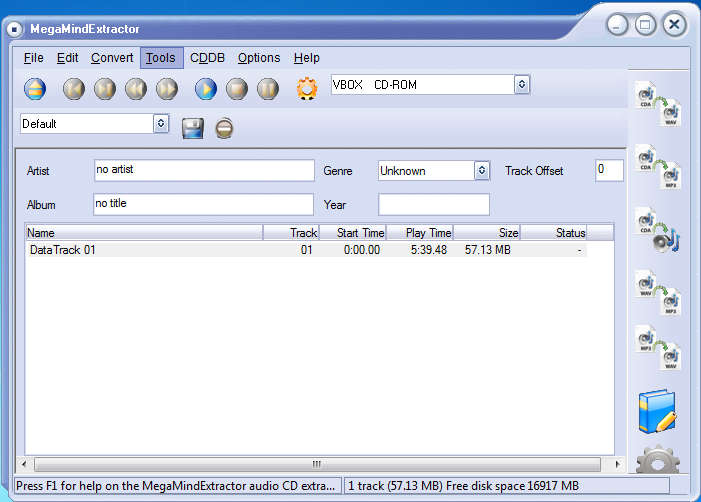
Task: Click the CDA partial copy speaker icon
Action: click(x=658, y=230)
